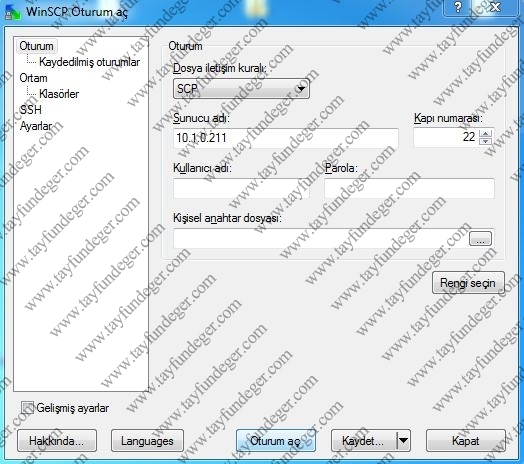This screenshot has height=464, width=524.
Task: Click the Kişisel anahtar dosyası field
Action: [x=320, y=238]
